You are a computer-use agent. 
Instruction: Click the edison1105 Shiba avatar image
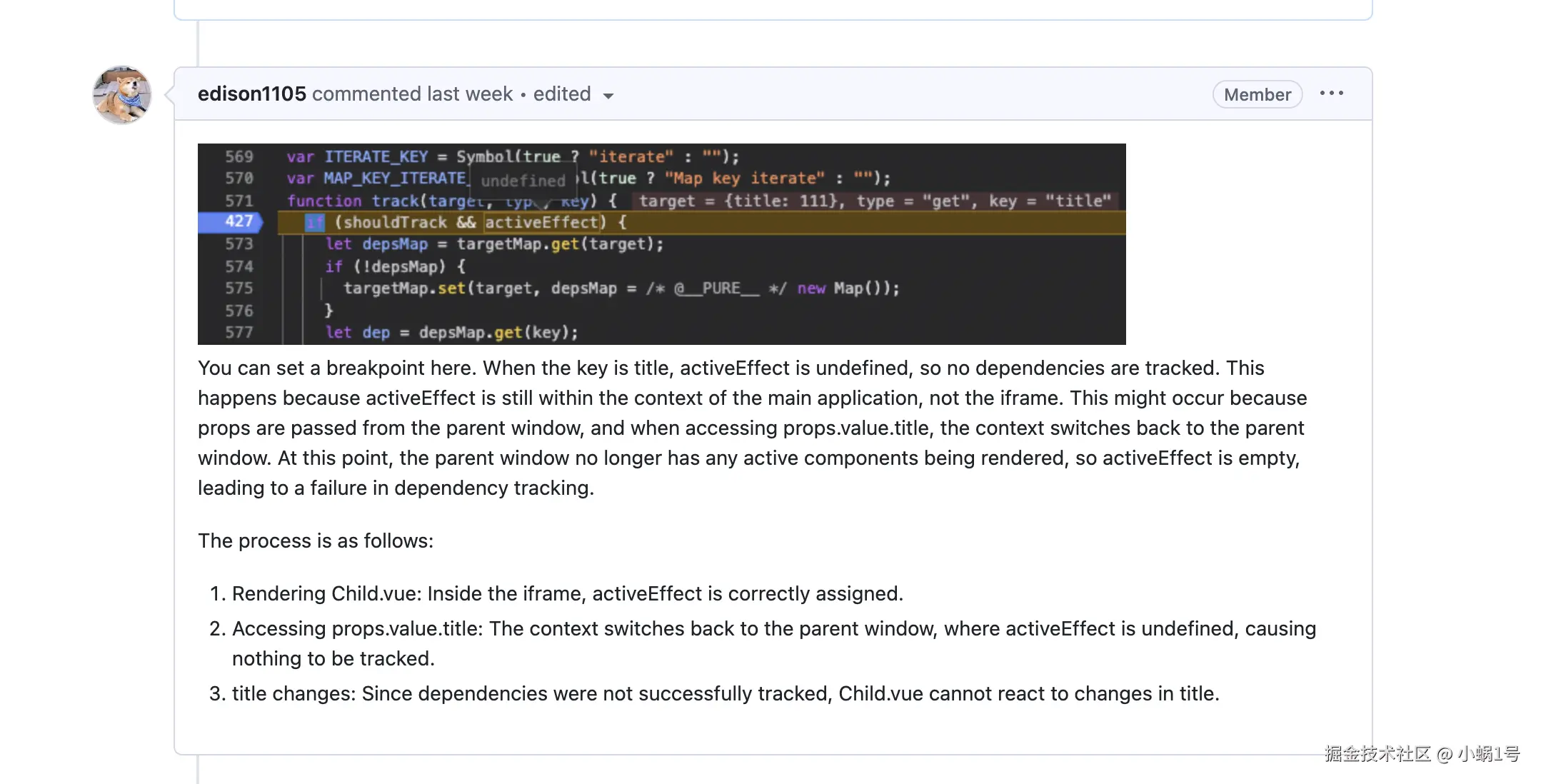(121, 95)
